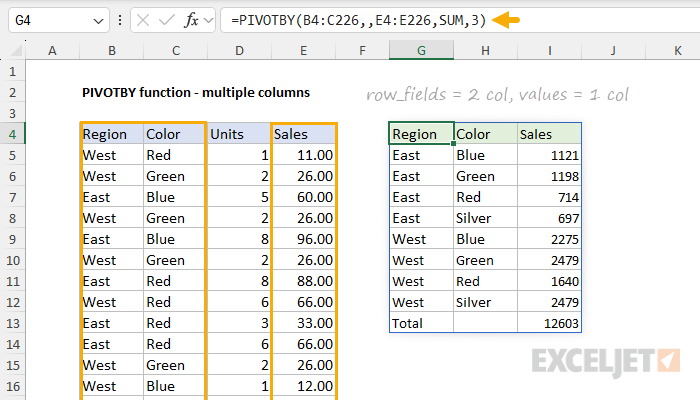Screen dimensions: 700x400
Task: Click the fill handle on cell G4
Action: 454,144
